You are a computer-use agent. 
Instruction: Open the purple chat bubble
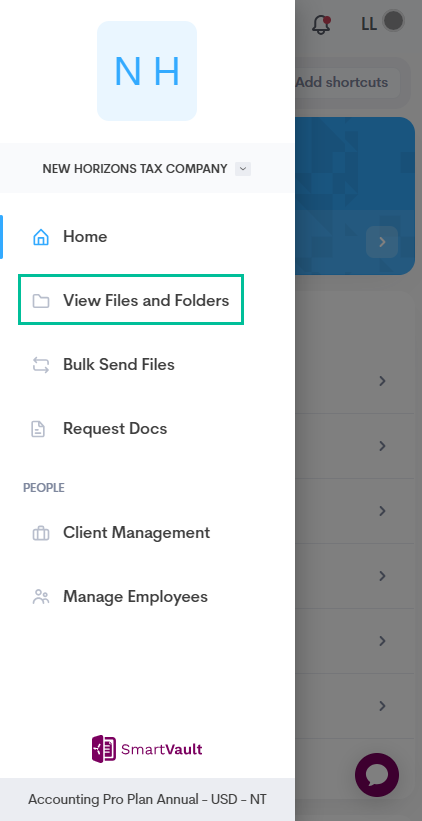point(377,775)
